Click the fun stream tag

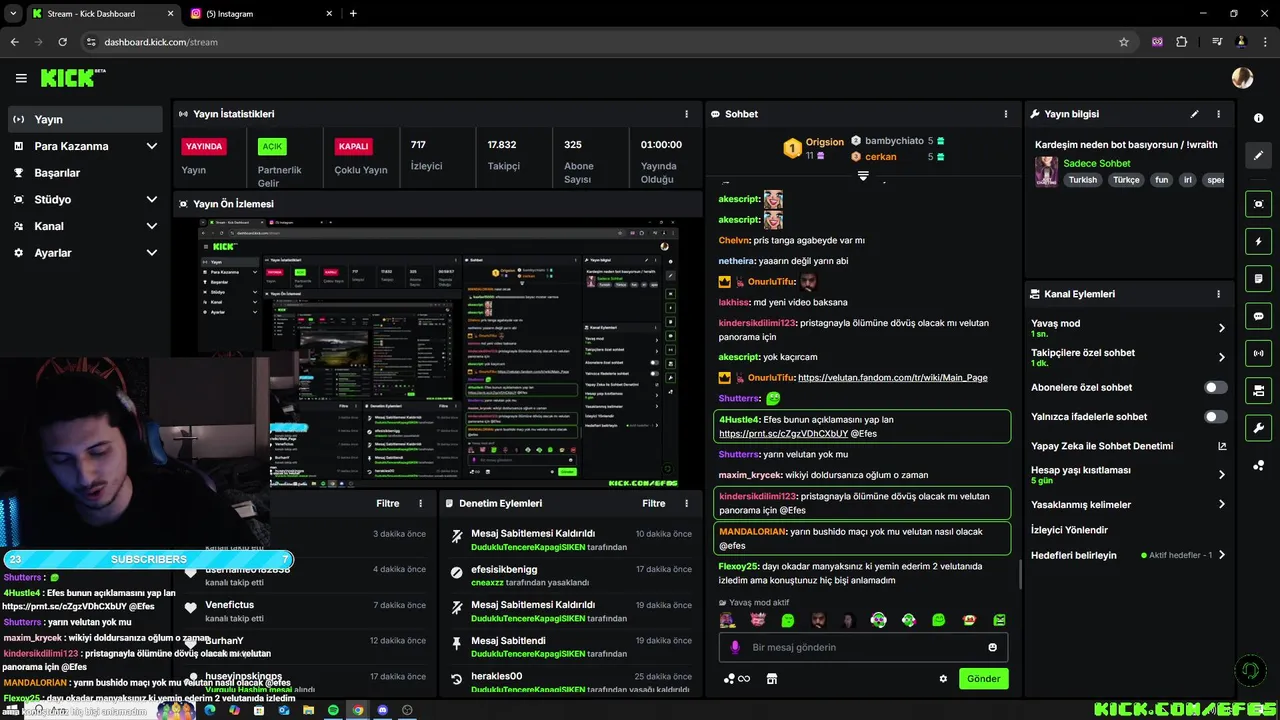(x=1161, y=180)
